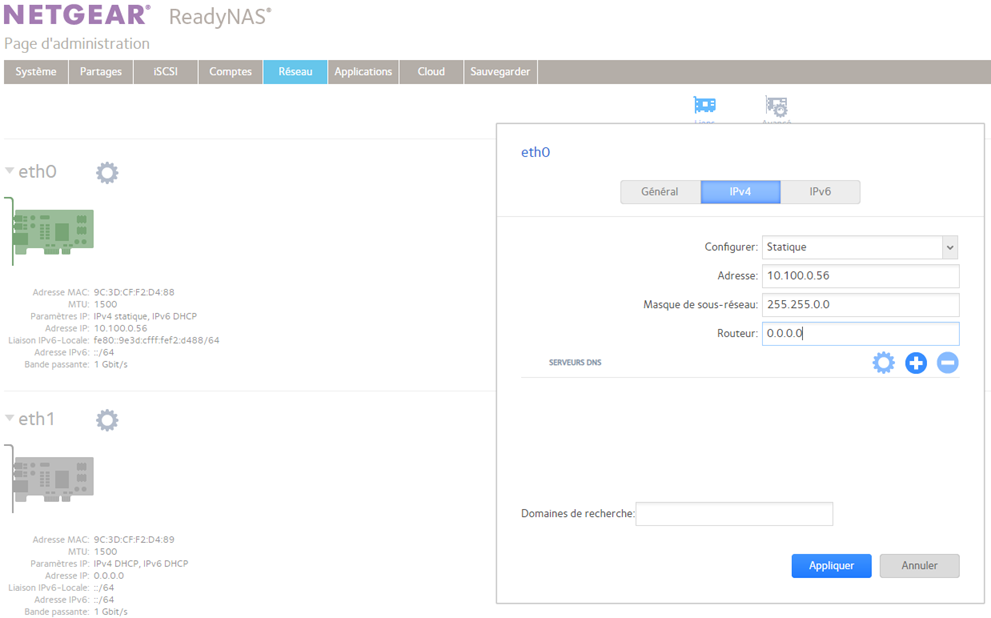This screenshot has width=991, height=618.
Task: Add a DNS server with plus icon
Action: [x=916, y=363]
